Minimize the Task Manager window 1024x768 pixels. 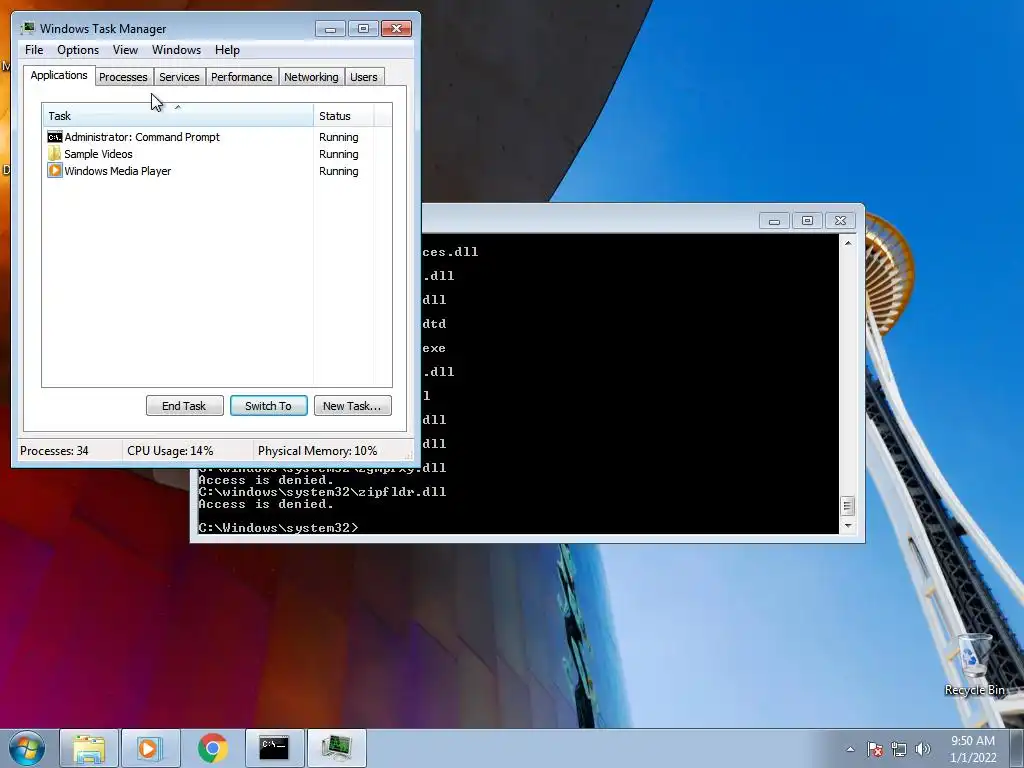point(330,29)
